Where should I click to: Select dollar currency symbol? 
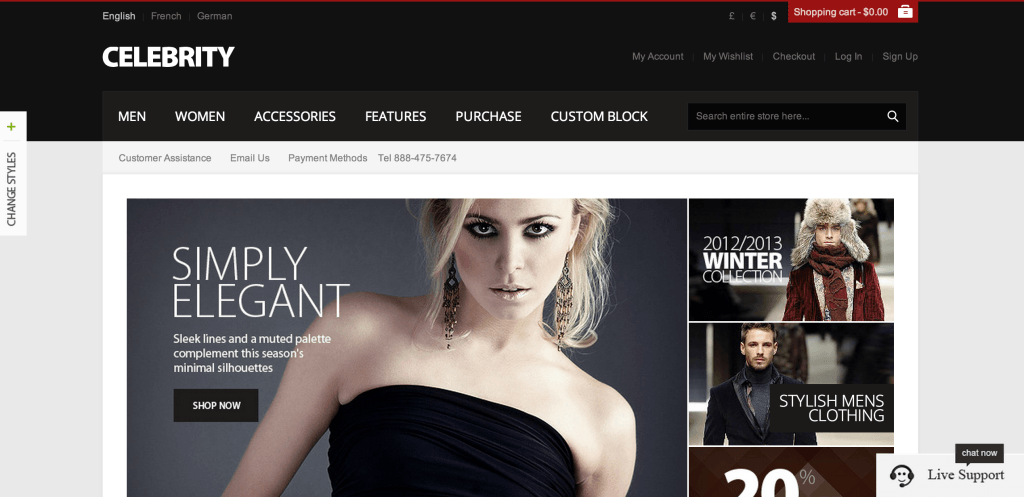pos(774,16)
